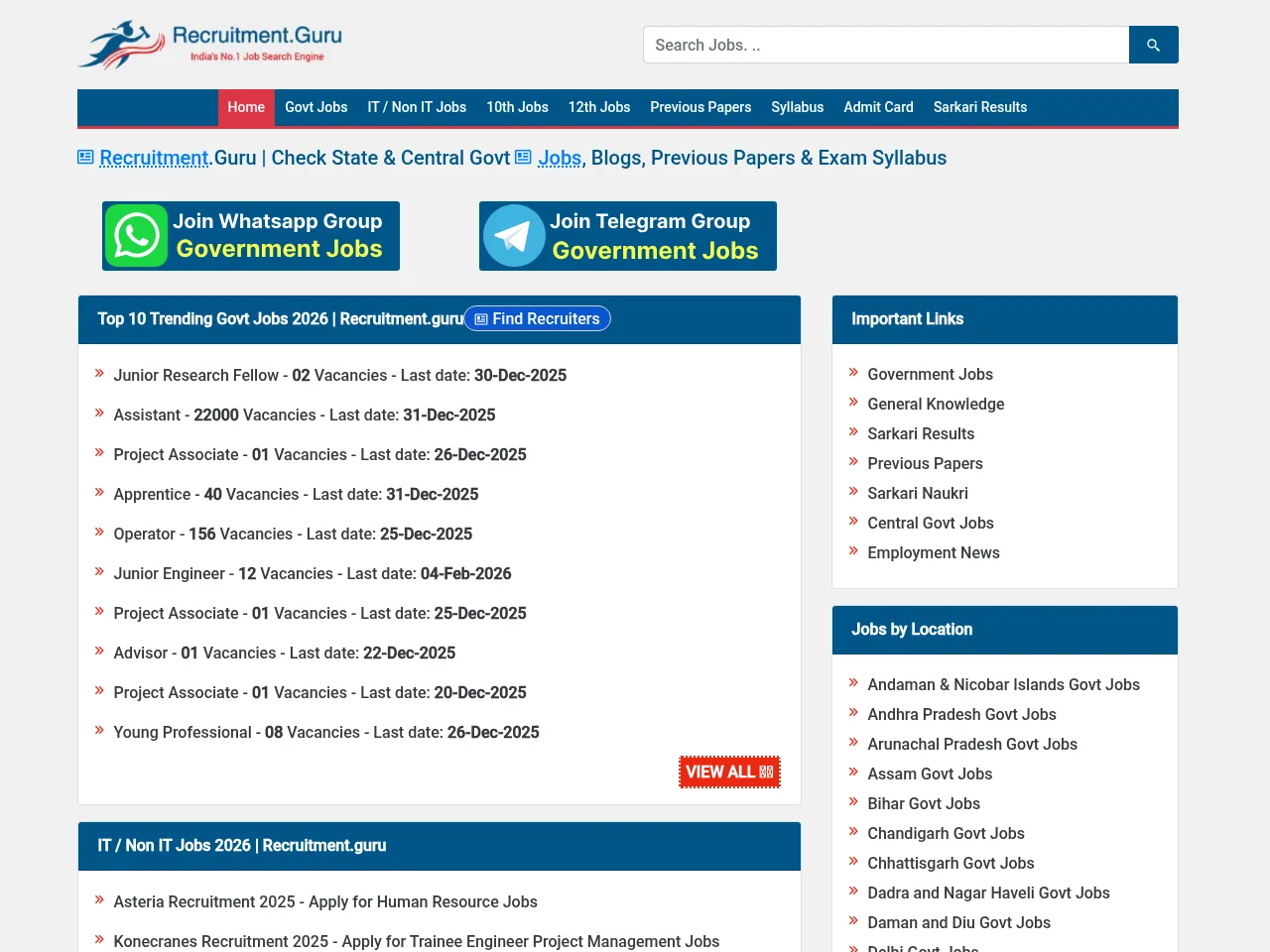Open Central Govt Jobs link
Viewport: 1270px width, 952px height.
(931, 523)
